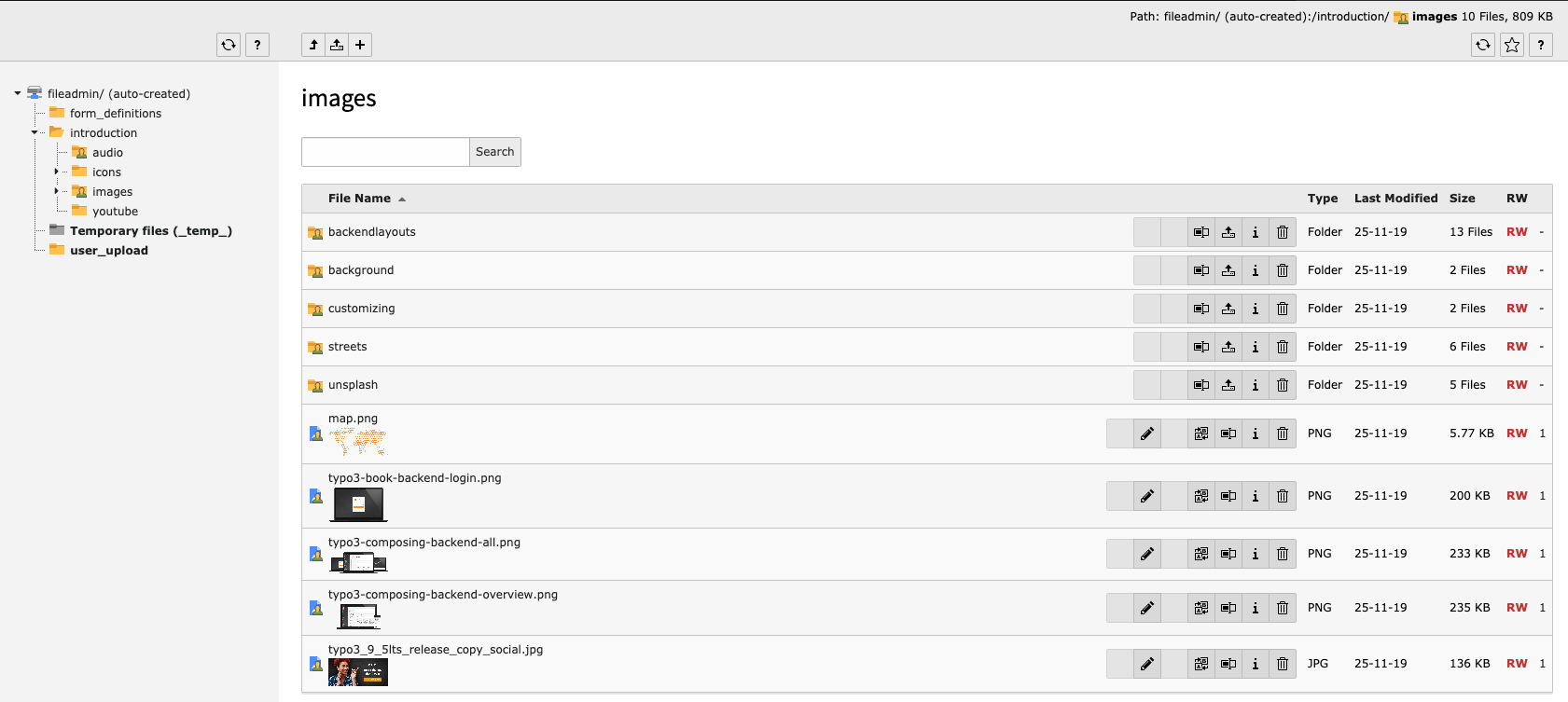Screen dimensions: 1568x702
Task: Click the typo3-composing-backend-all.png file name
Action: coord(424,542)
